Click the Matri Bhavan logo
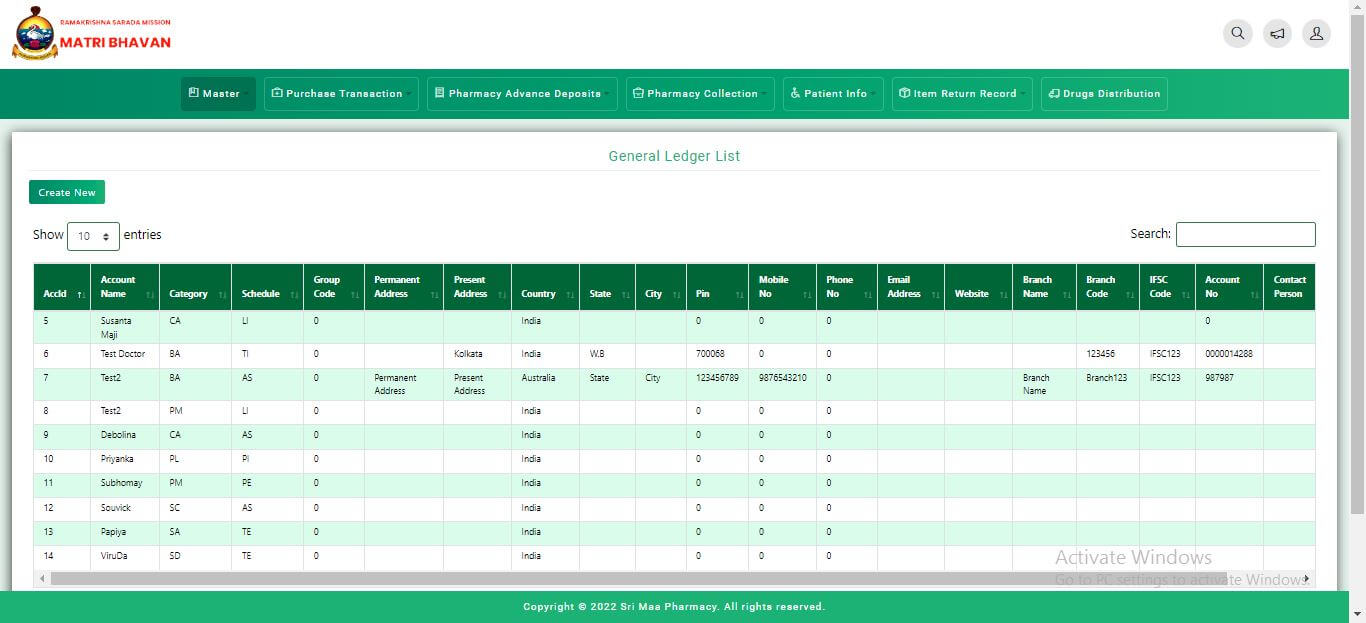 [92, 33]
